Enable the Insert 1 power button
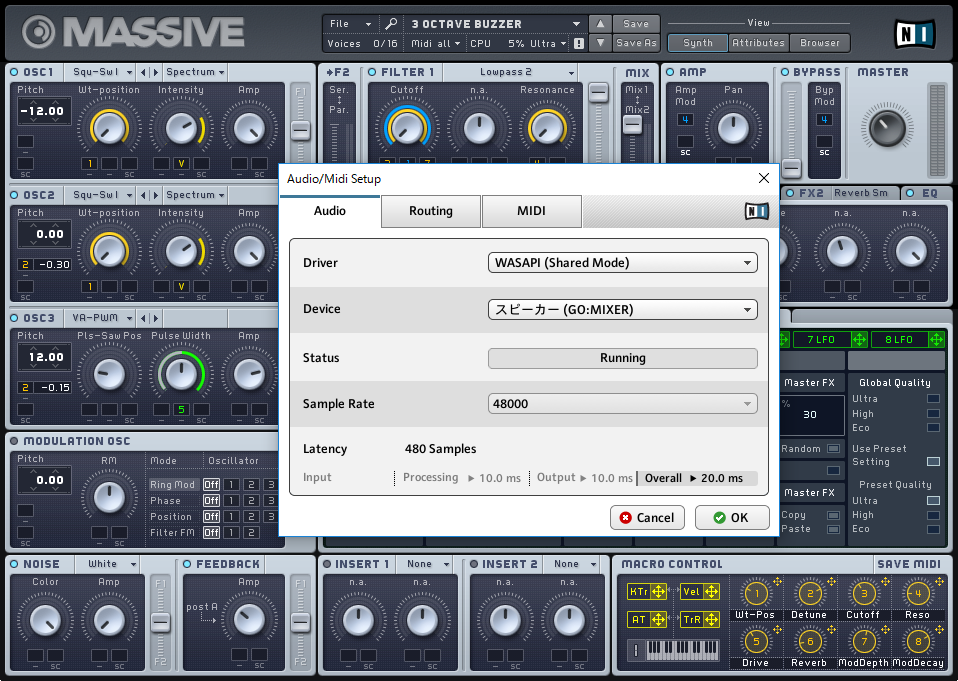Viewport: 958px width, 681px height. pos(327,564)
